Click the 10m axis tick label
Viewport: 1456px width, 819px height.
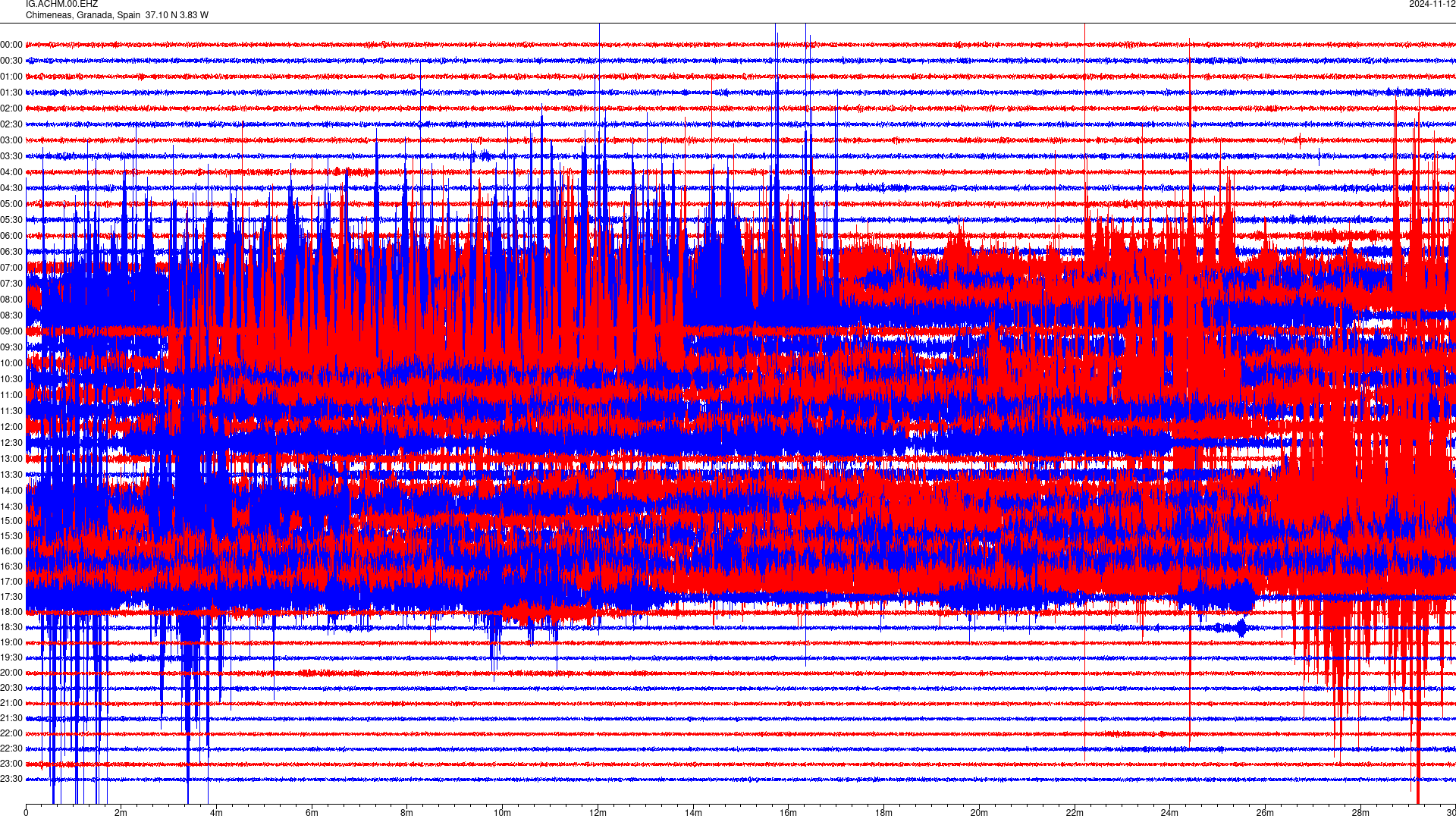click(503, 813)
